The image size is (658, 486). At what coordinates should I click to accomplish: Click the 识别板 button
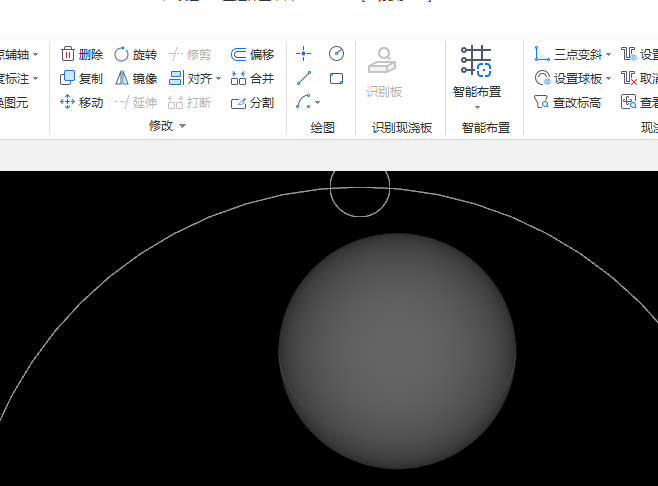pos(384,72)
